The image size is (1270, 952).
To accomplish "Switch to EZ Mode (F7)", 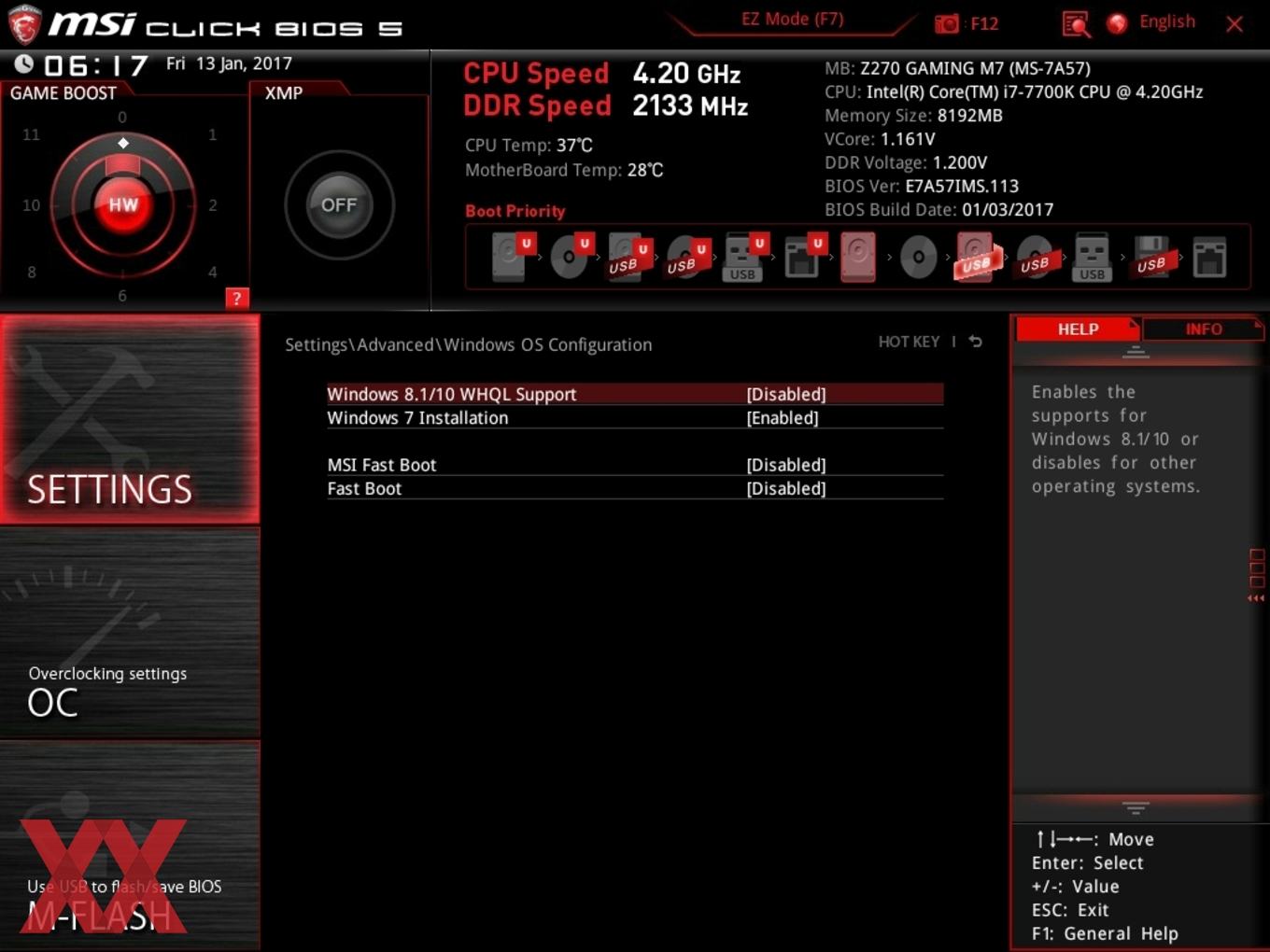I will (792, 19).
